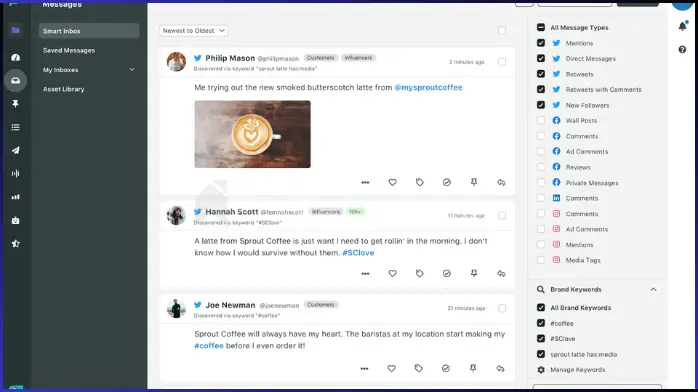This screenshot has width=698, height=392.
Task: Open the Newest to Oldest sort dropdown
Action: (x=194, y=31)
